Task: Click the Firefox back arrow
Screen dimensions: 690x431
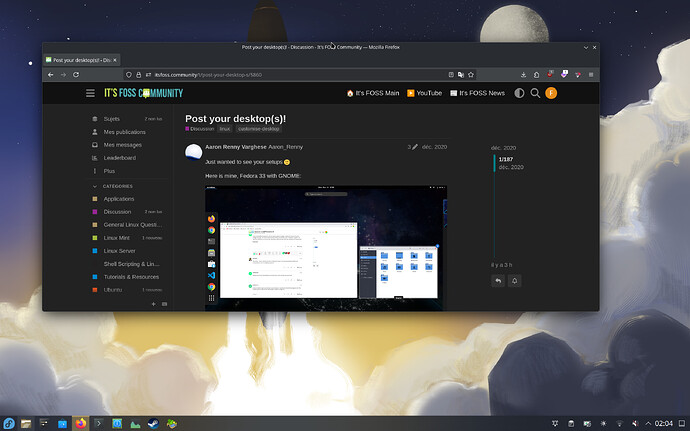Action: 51,75
